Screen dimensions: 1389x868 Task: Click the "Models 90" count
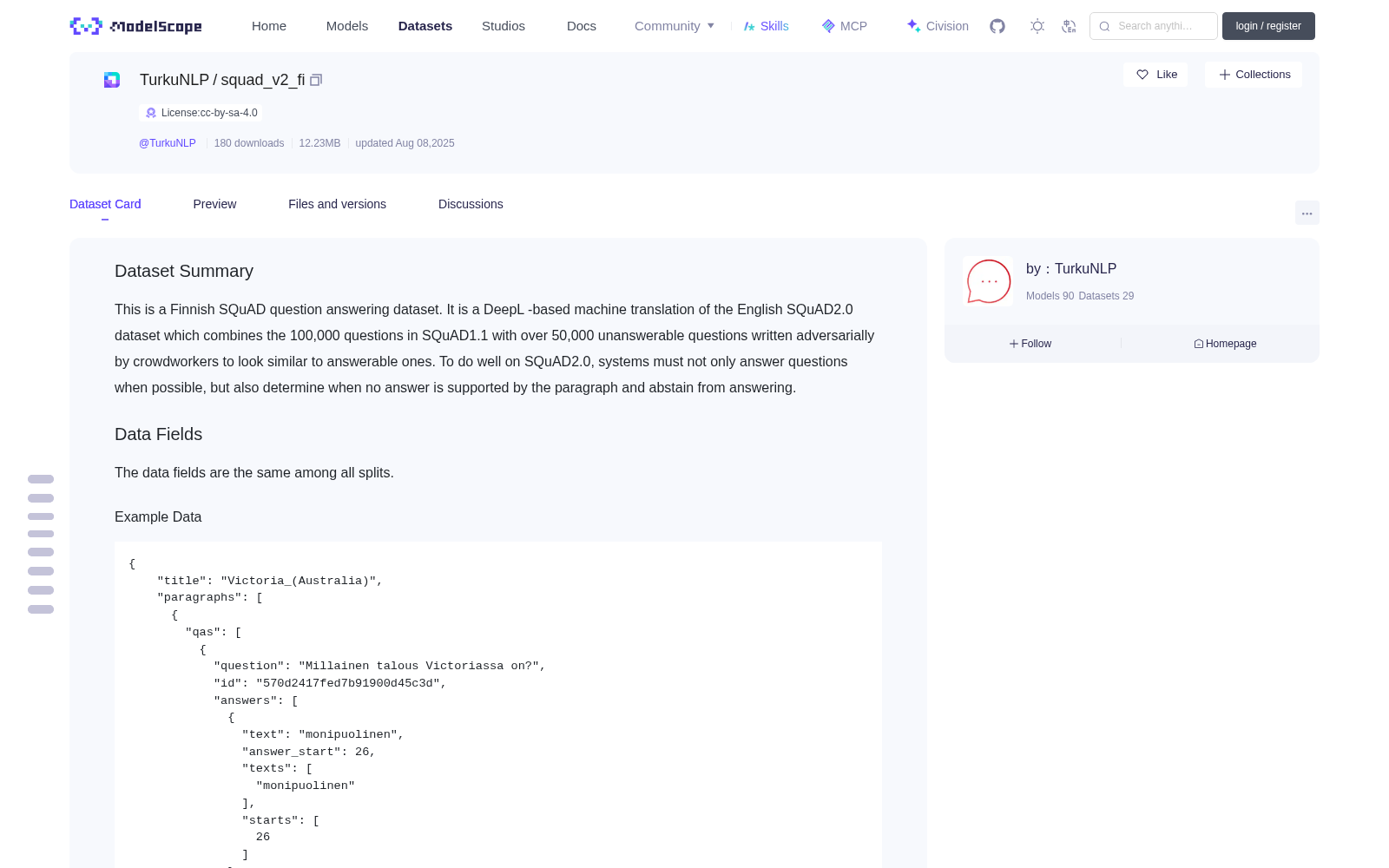(1050, 296)
